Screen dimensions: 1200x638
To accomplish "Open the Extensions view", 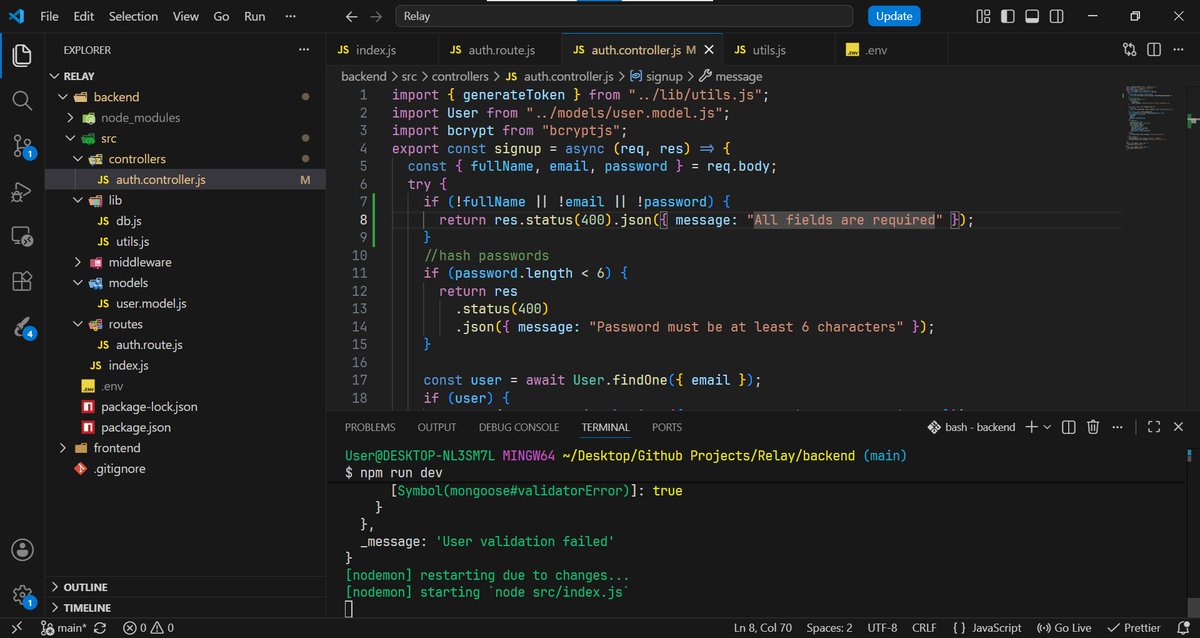I will [22, 282].
